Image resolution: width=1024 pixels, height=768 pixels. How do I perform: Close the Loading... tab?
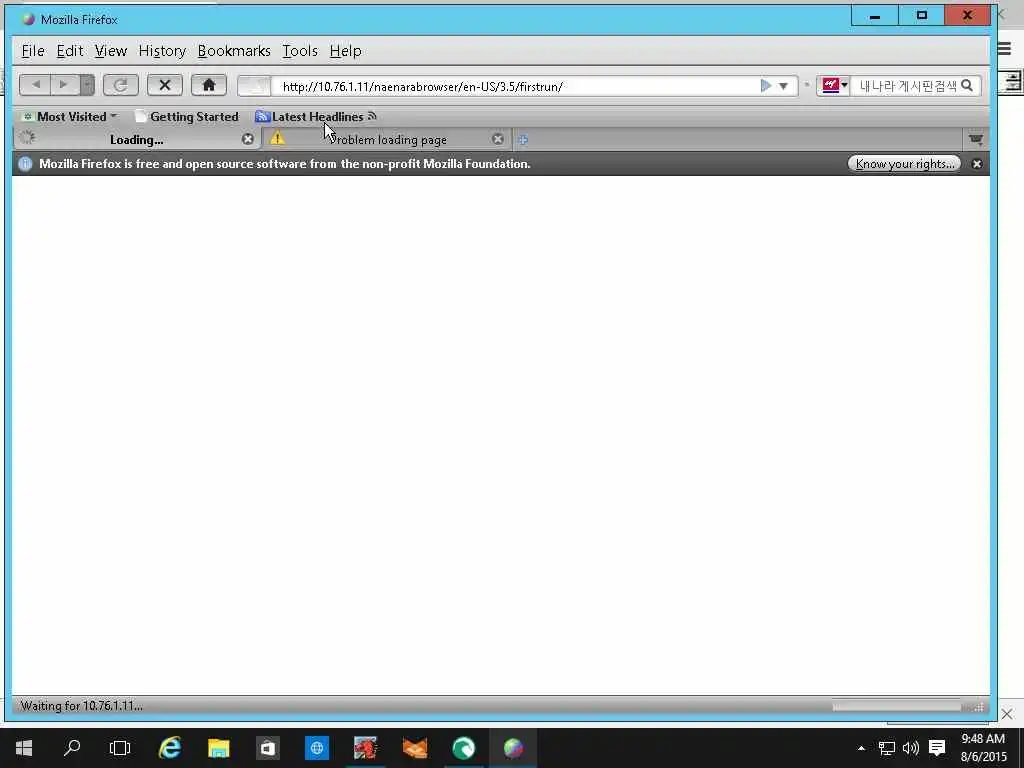pos(248,139)
